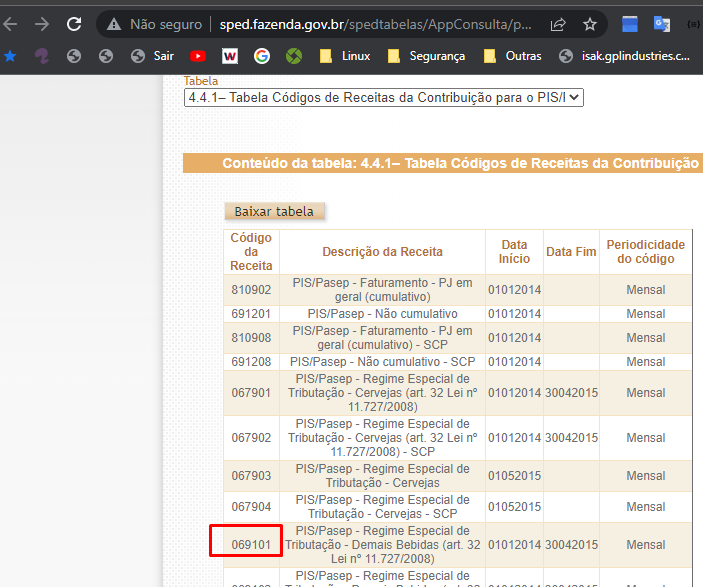Click Data Fim 30042015 in row 067901

[x=571, y=393]
